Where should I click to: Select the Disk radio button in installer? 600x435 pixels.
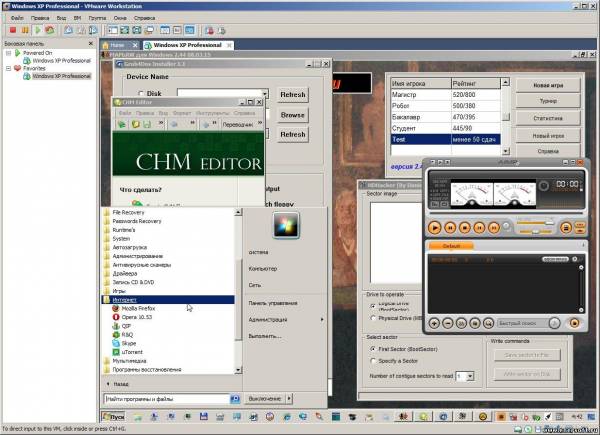(x=141, y=93)
